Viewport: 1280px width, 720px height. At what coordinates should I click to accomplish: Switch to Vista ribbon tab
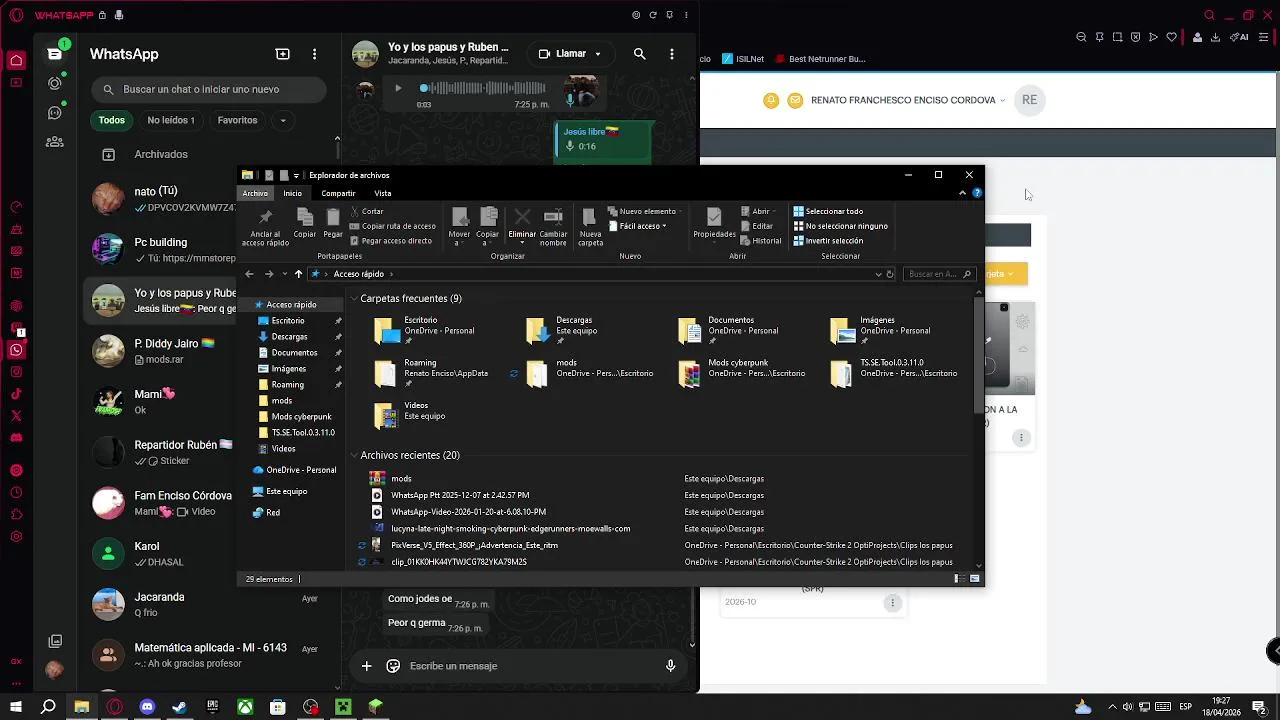[x=383, y=193]
